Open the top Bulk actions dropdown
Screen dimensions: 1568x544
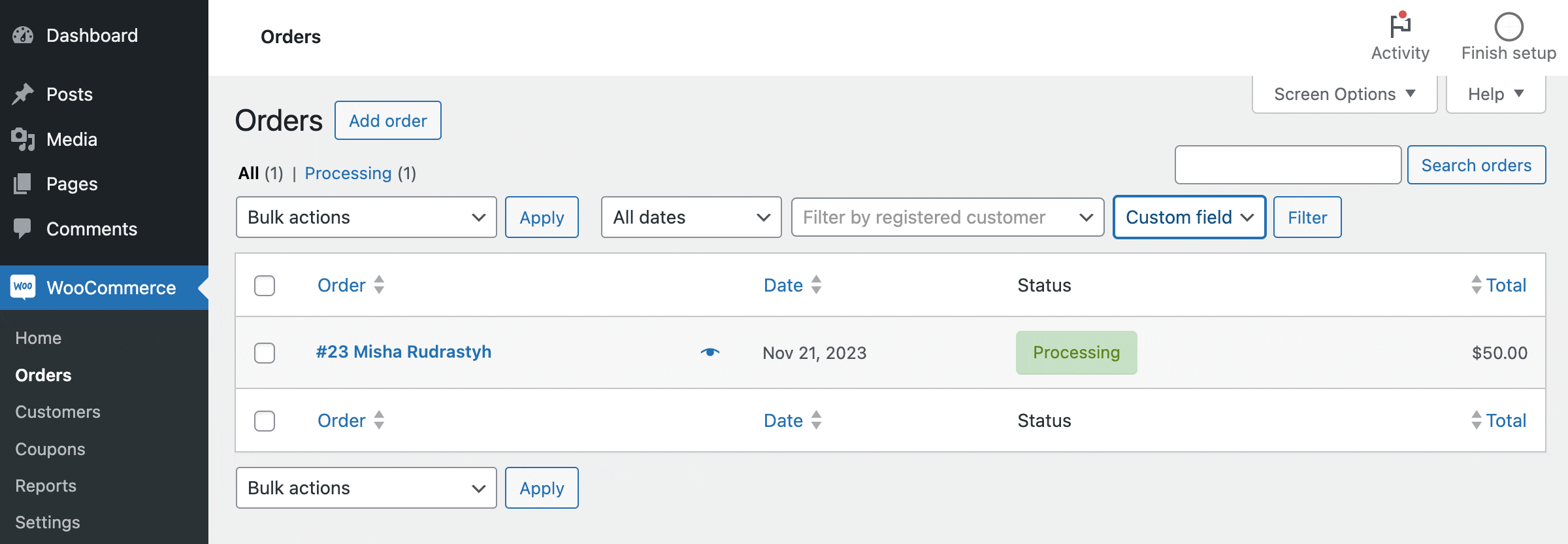click(x=366, y=217)
